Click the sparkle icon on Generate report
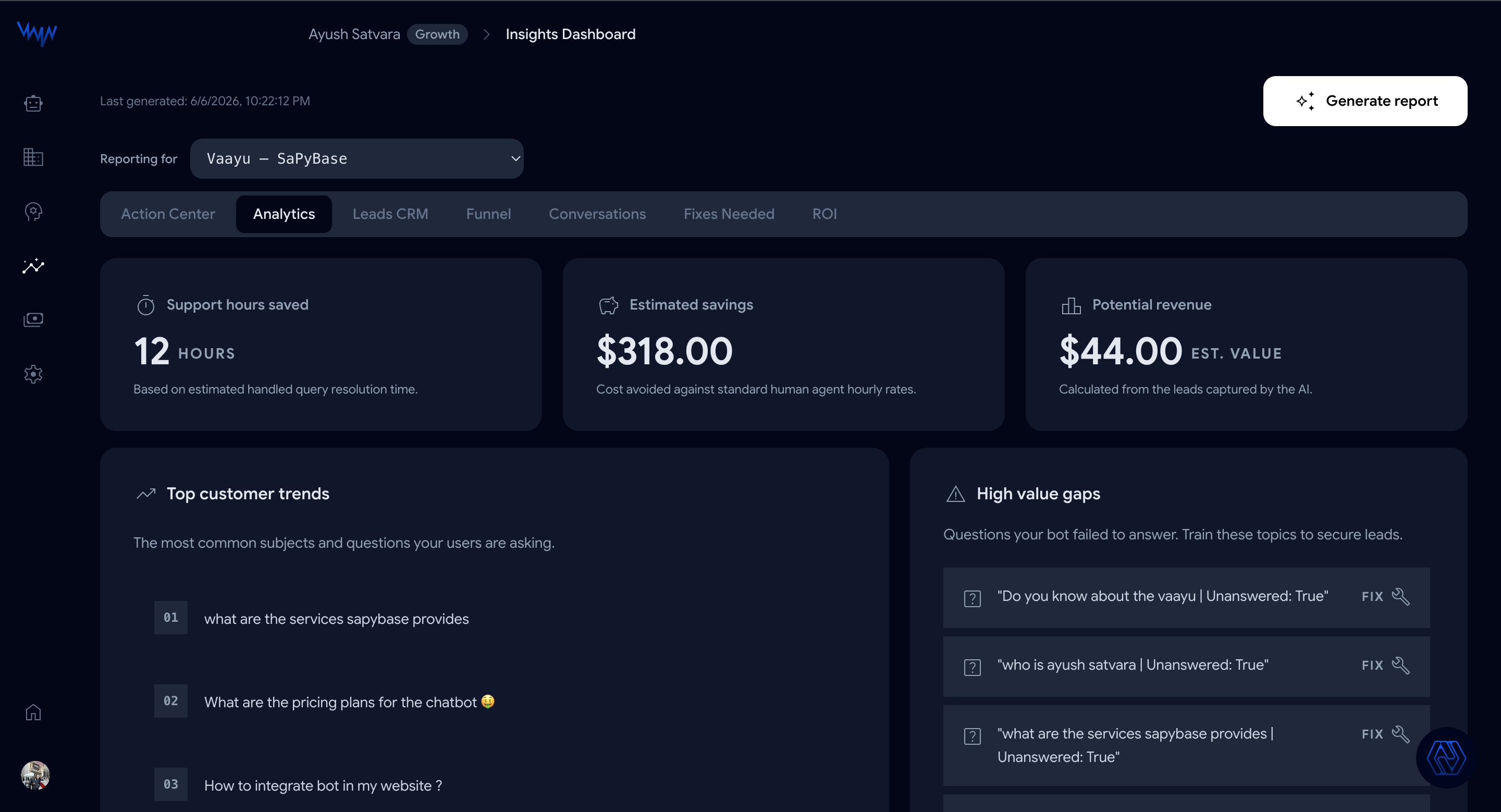The image size is (1501, 812). pos(1305,101)
